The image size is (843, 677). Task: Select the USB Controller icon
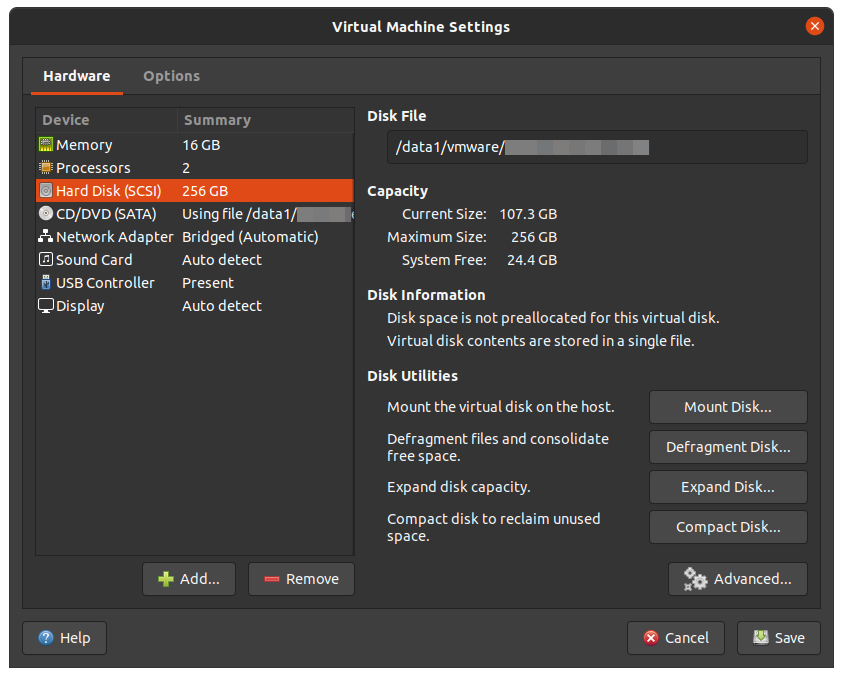pyautogui.click(x=46, y=282)
